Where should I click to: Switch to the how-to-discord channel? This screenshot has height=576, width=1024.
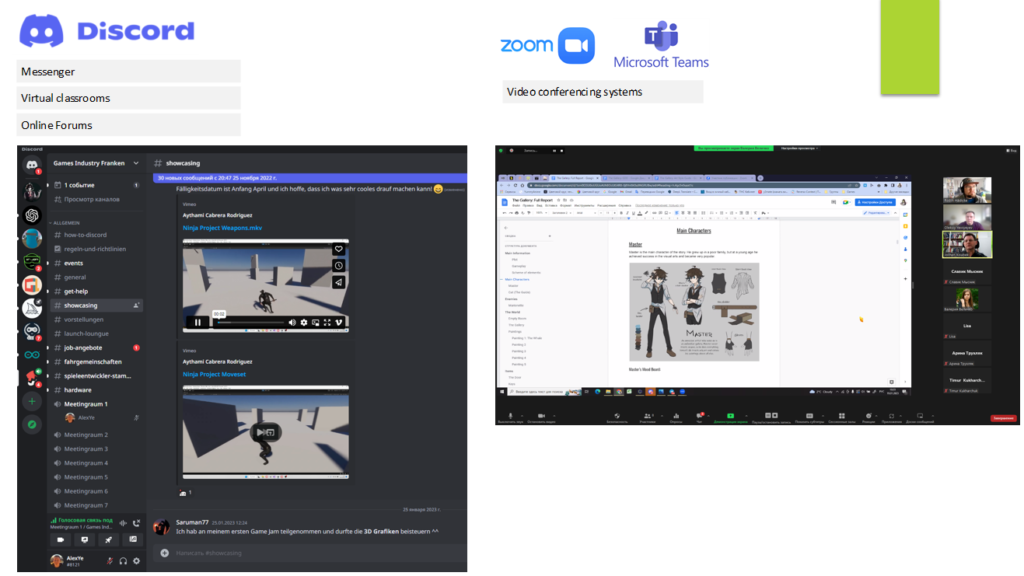click(96, 234)
